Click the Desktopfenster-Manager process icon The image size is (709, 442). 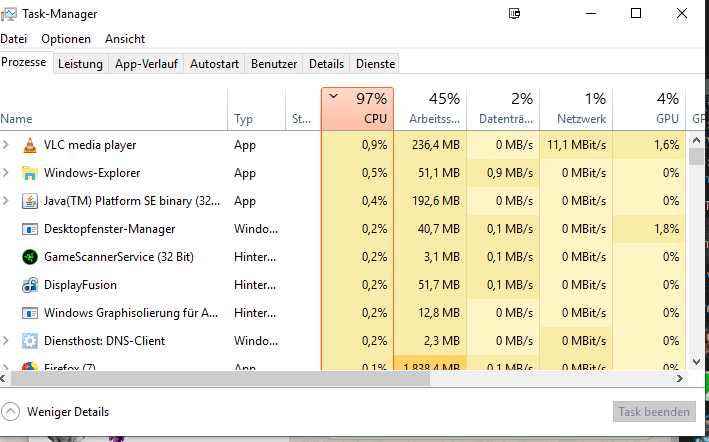[30, 229]
